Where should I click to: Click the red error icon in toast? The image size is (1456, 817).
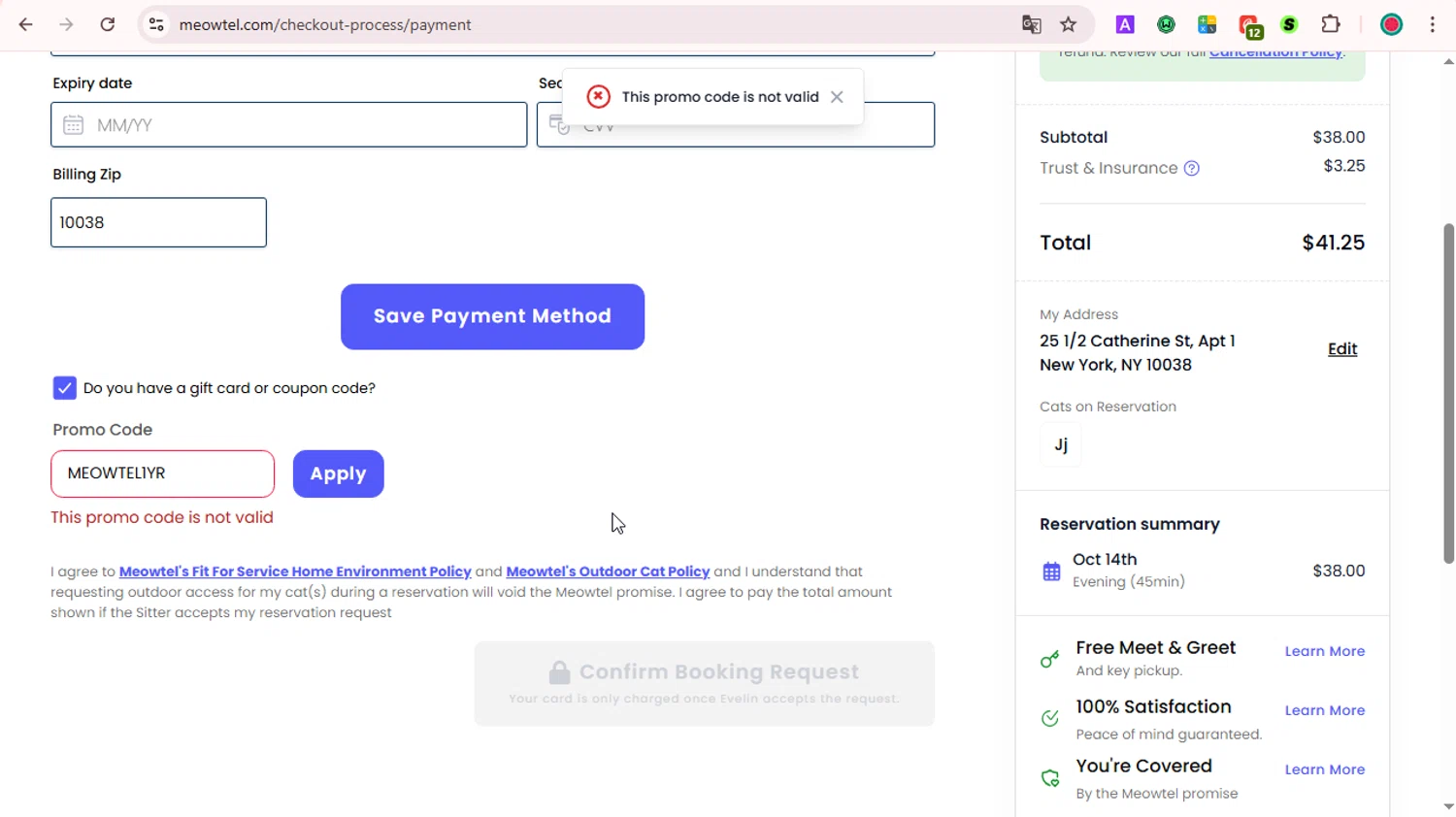(x=599, y=97)
